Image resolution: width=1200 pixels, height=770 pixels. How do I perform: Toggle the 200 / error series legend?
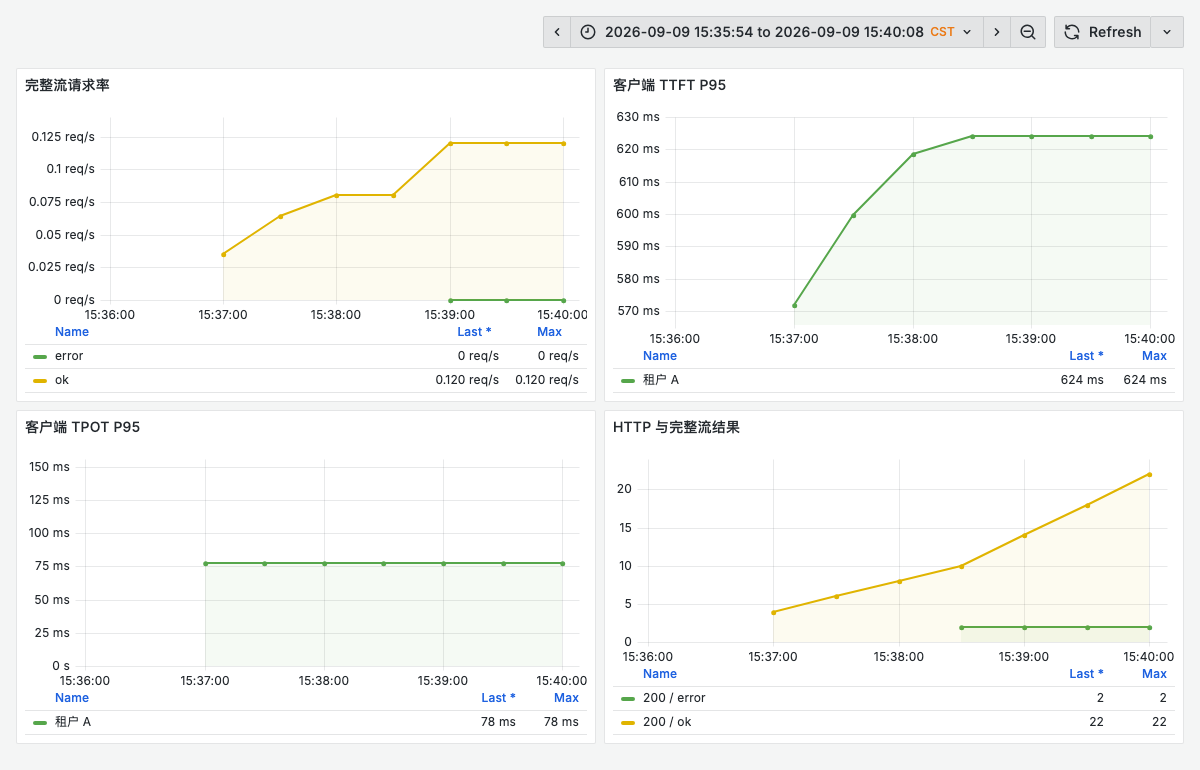(675, 698)
